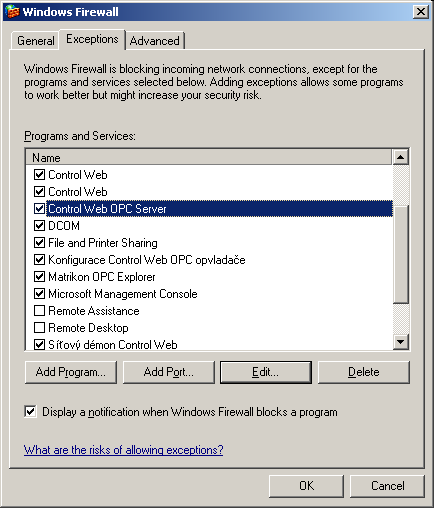This screenshot has width=434, height=508.
Task: Toggle File and Printer Sharing checkbox
Action: click(39, 243)
